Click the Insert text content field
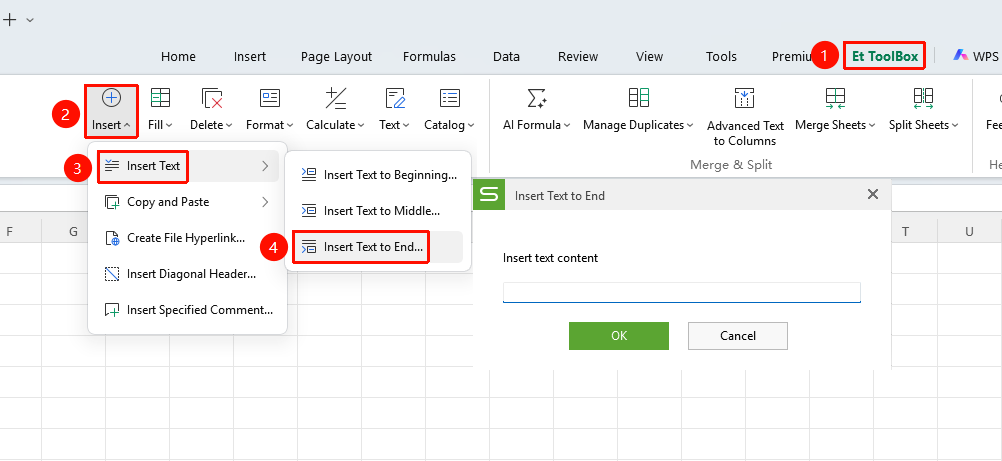Image resolution: width=1002 pixels, height=461 pixels. [x=682, y=292]
